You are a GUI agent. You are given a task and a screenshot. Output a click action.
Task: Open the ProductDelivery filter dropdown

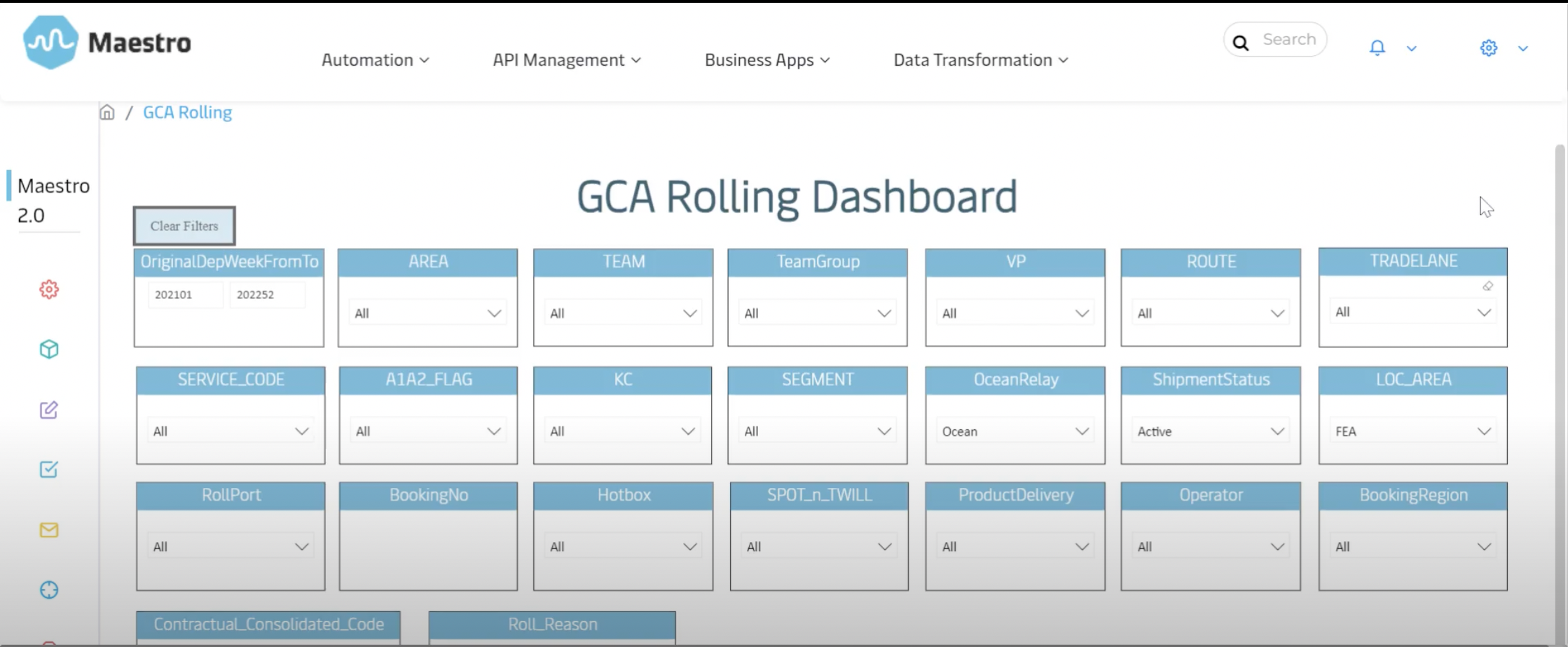pos(1015,546)
